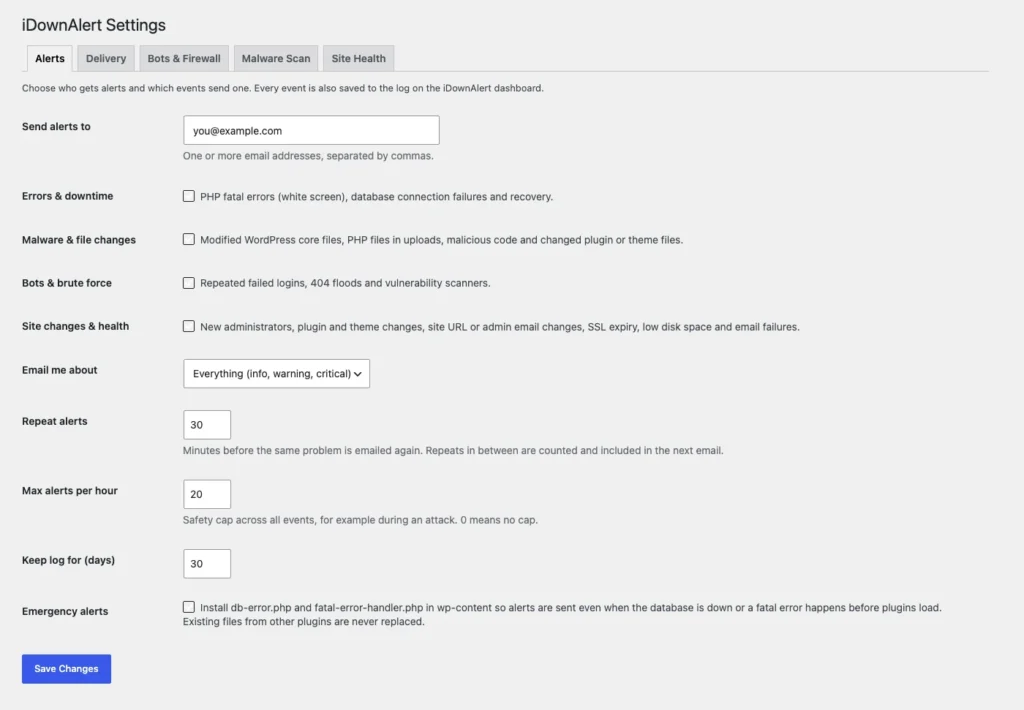Go to the Malware Scan tab

(276, 58)
